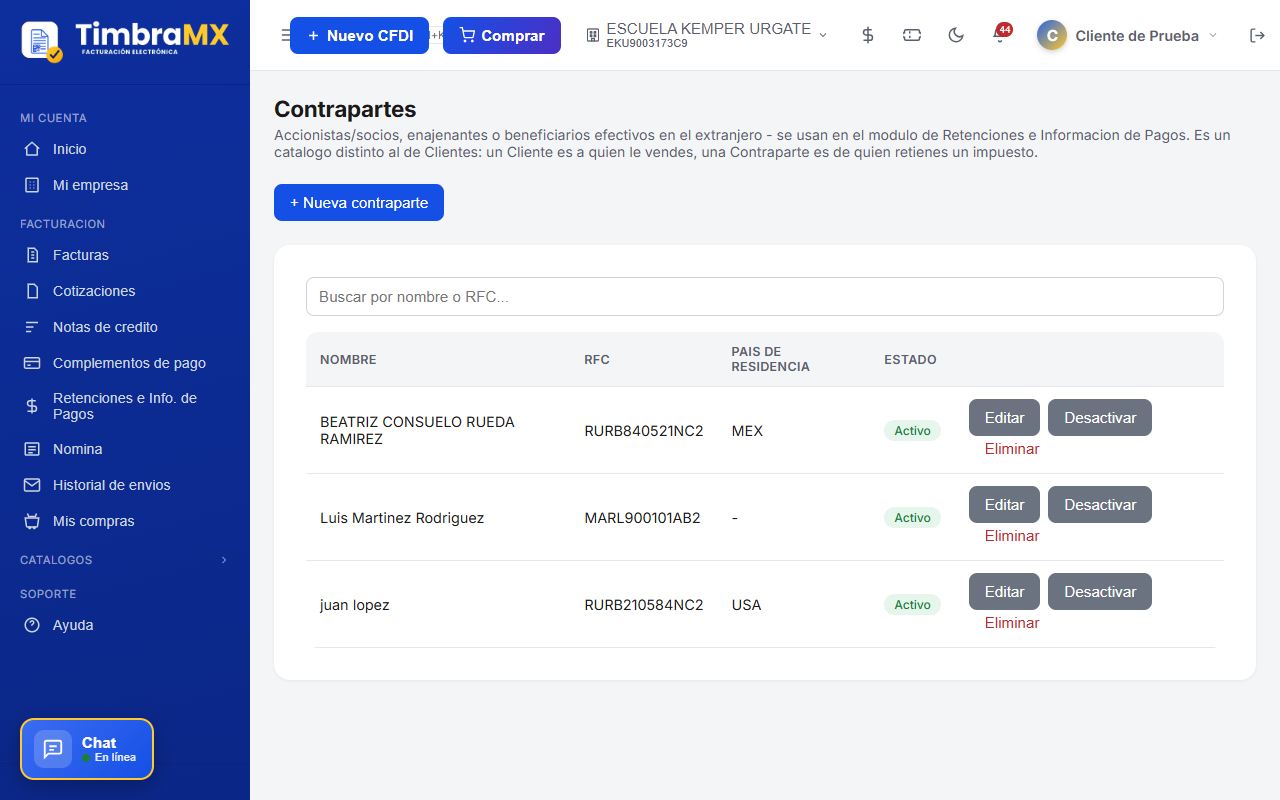The image size is (1280, 800).
Task: Click Desactivar for BEATRIZ CONSUELO RUEDA RAMIREZ
Action: pos(1100,418)
